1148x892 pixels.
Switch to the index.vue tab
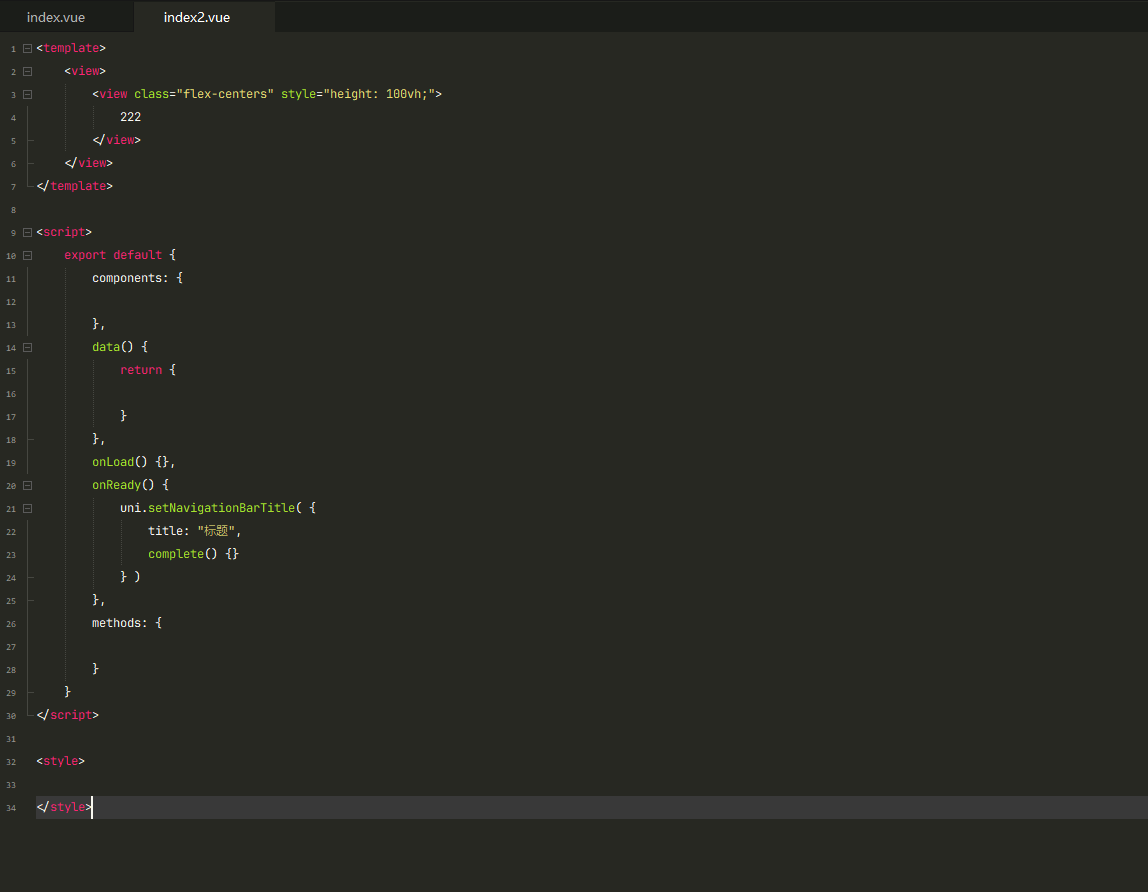point(56,17)
